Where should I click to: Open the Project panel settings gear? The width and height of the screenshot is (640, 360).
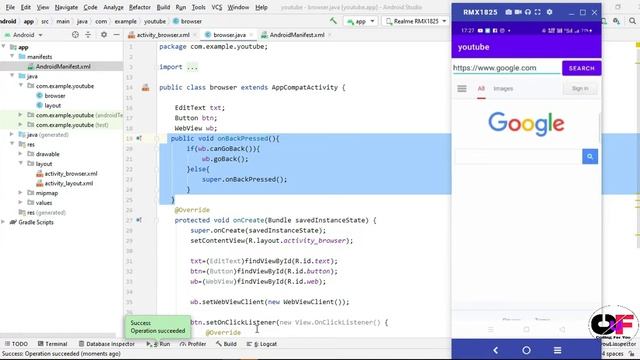tap(104, 35)
